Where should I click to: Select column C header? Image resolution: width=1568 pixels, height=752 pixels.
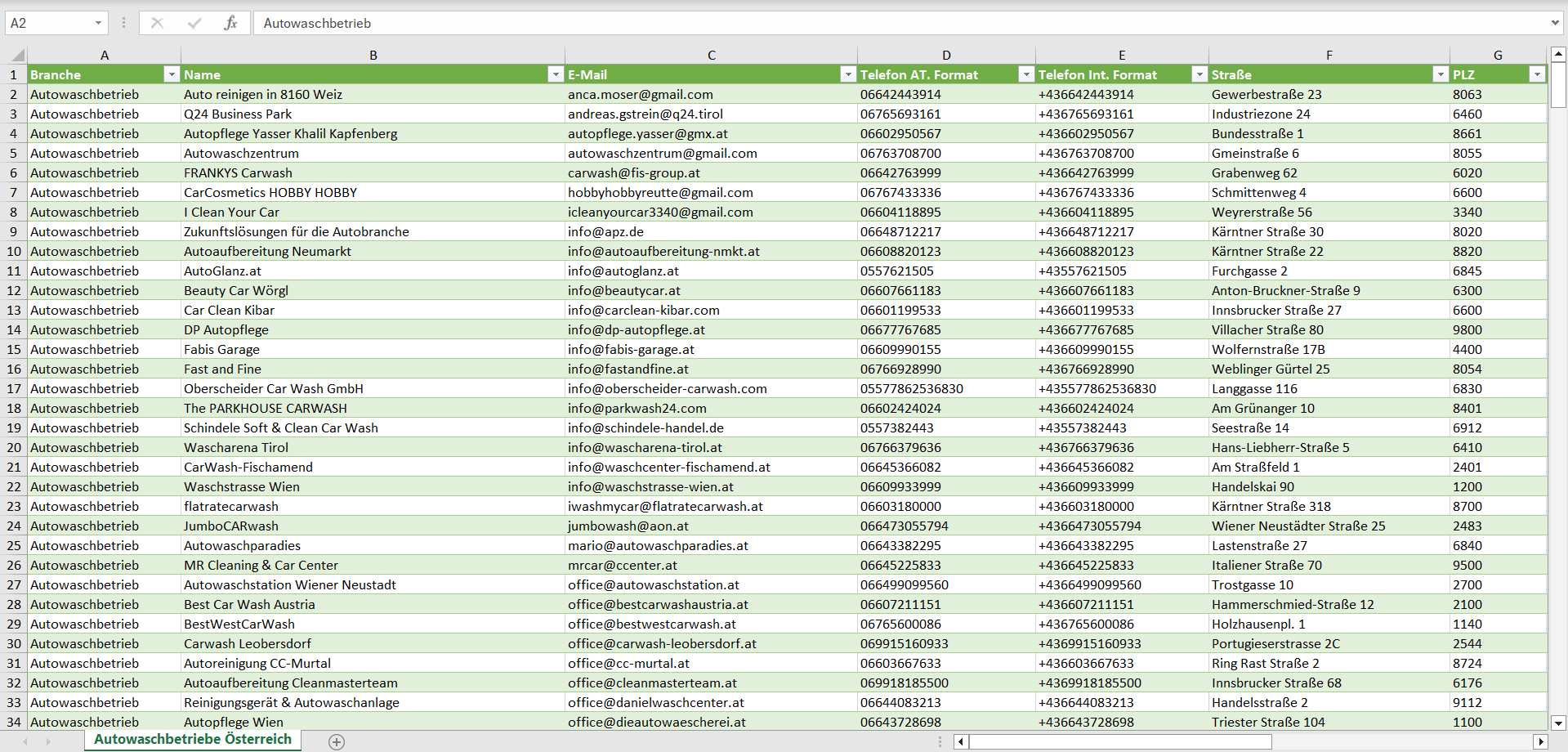711,55
